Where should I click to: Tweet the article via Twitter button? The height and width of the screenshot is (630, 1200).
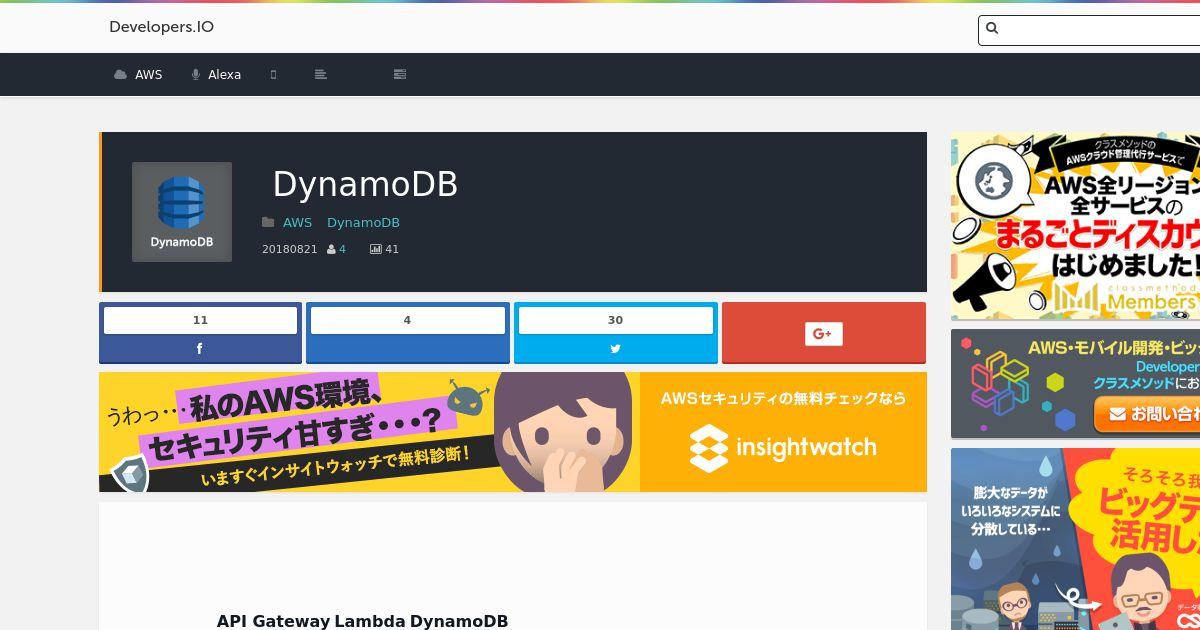tap(615, 333)
